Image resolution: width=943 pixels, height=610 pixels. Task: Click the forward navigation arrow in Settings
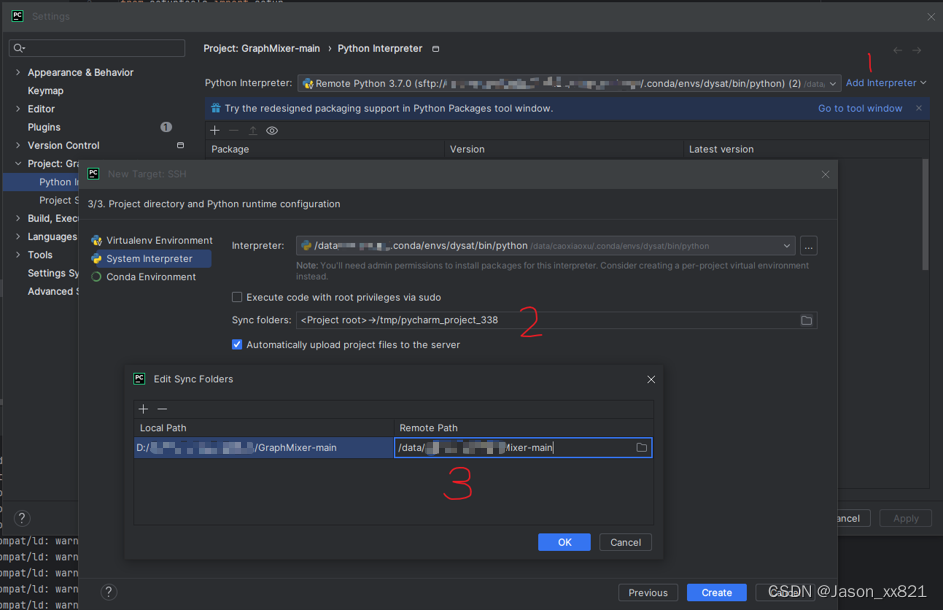[917, 51]
